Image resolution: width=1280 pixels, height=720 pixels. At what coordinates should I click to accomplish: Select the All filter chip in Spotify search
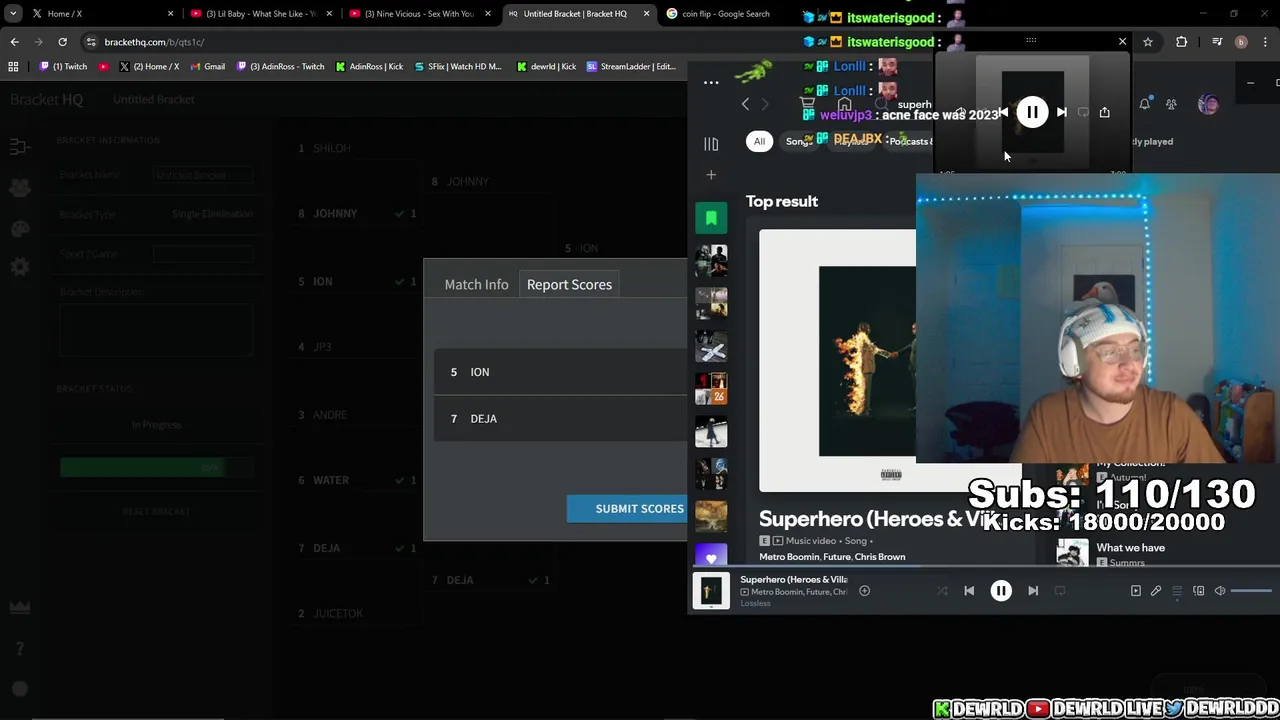pyautogui.click(x=759, y=141)
